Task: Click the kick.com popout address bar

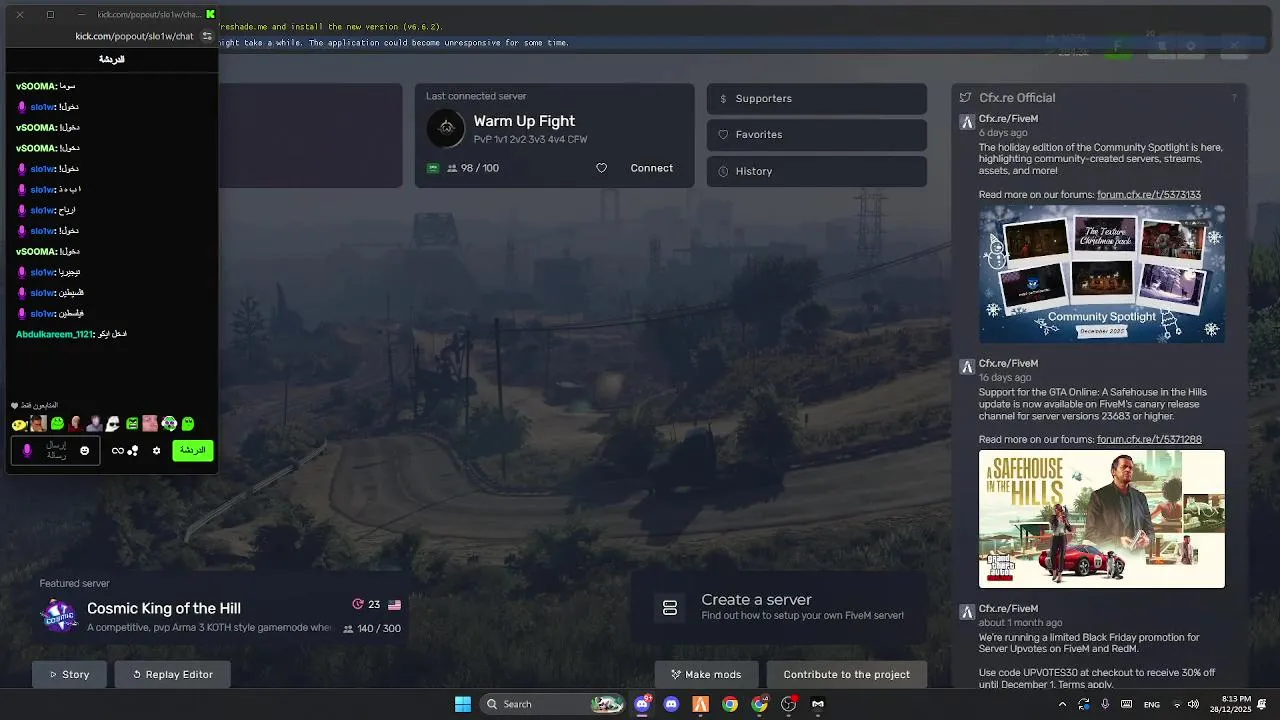Action: pos(134,36)
